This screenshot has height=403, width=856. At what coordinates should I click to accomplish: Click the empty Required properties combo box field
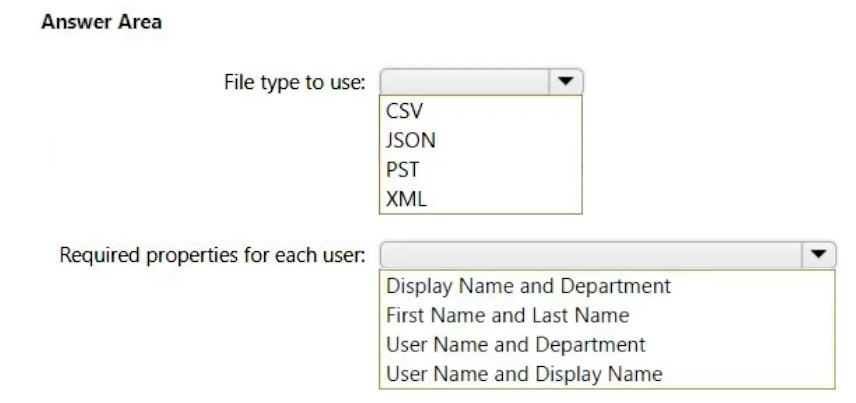592,254
